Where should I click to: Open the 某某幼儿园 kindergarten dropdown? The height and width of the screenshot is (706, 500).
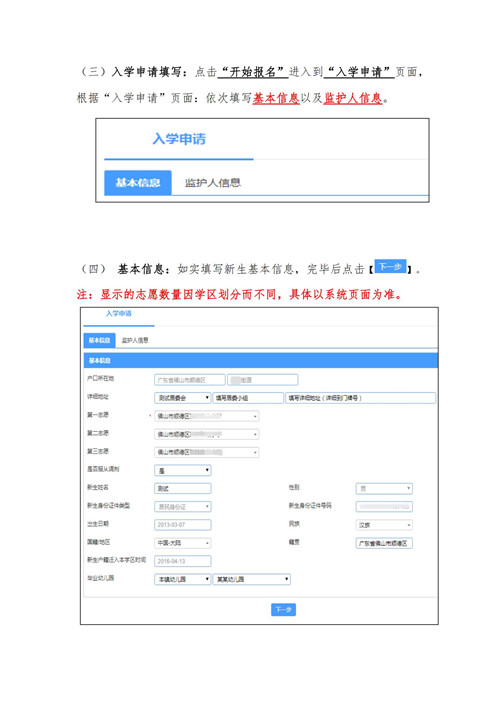tap(252, 579)
